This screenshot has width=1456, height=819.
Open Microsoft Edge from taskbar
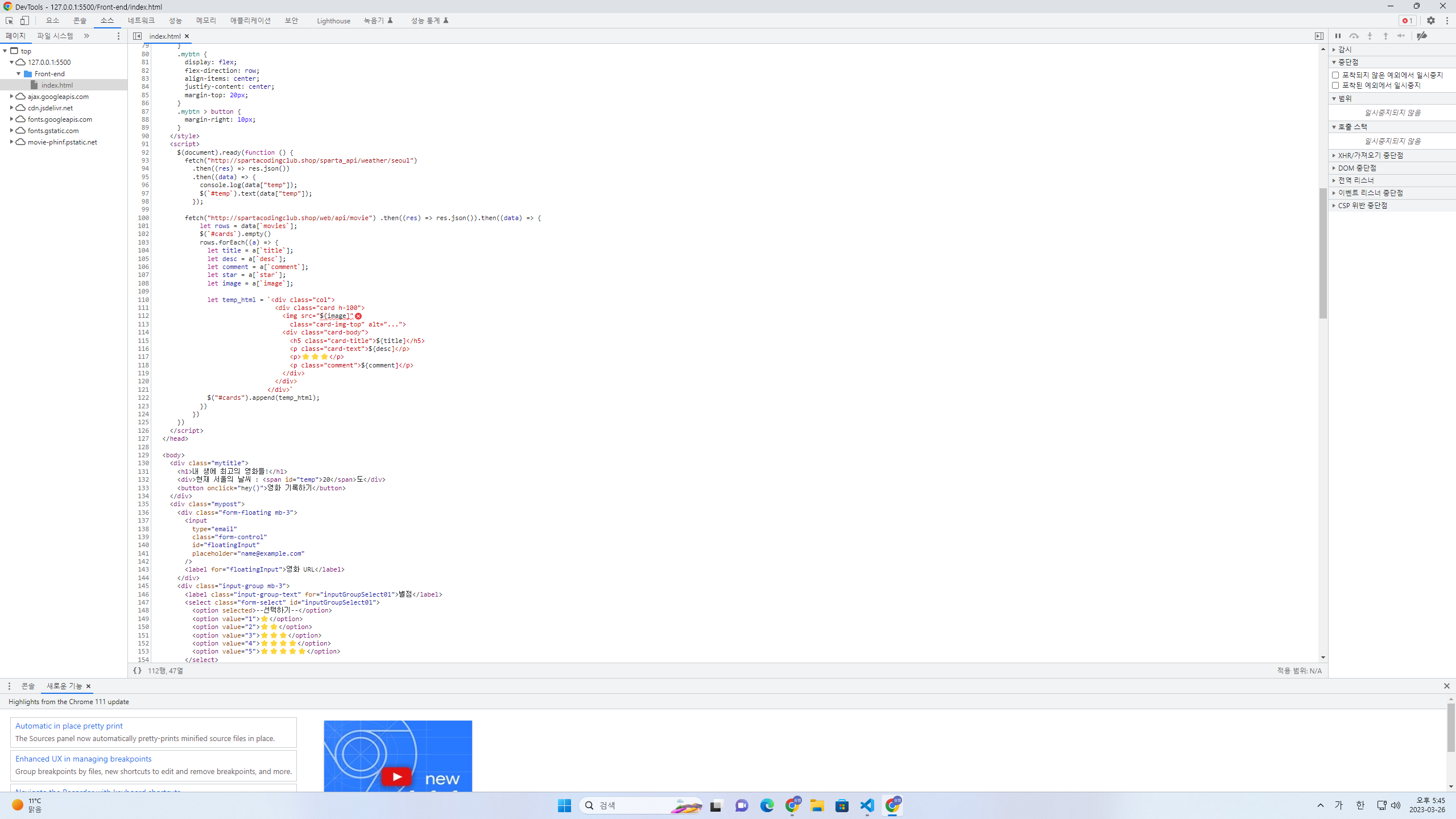pos(767,805)
